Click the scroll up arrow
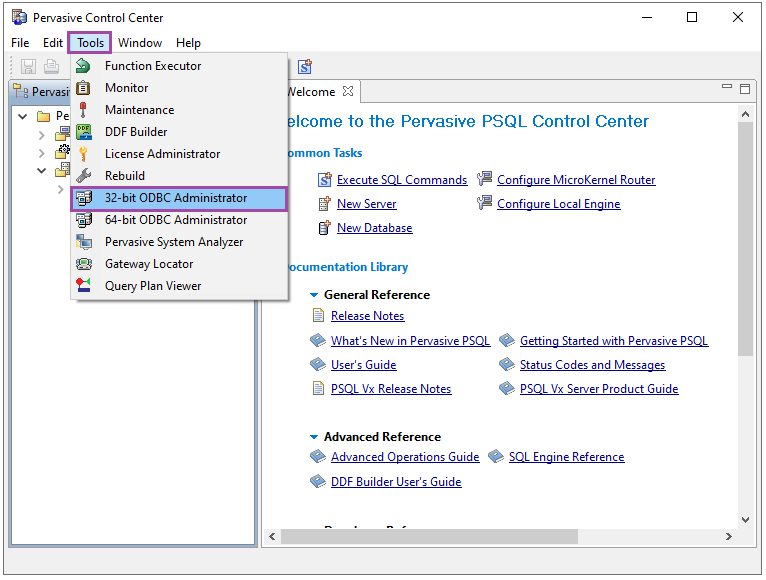The height and width of the screenshot is (580, 766). (745, 114)
